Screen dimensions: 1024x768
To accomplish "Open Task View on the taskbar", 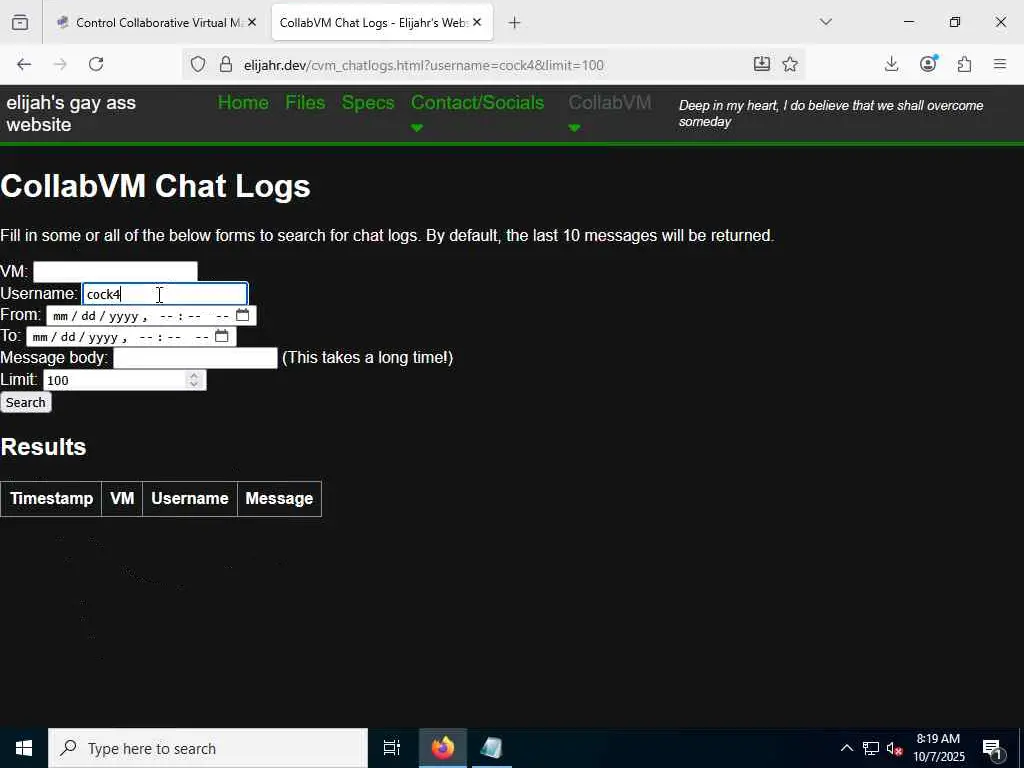I will [x=392, y=748].
